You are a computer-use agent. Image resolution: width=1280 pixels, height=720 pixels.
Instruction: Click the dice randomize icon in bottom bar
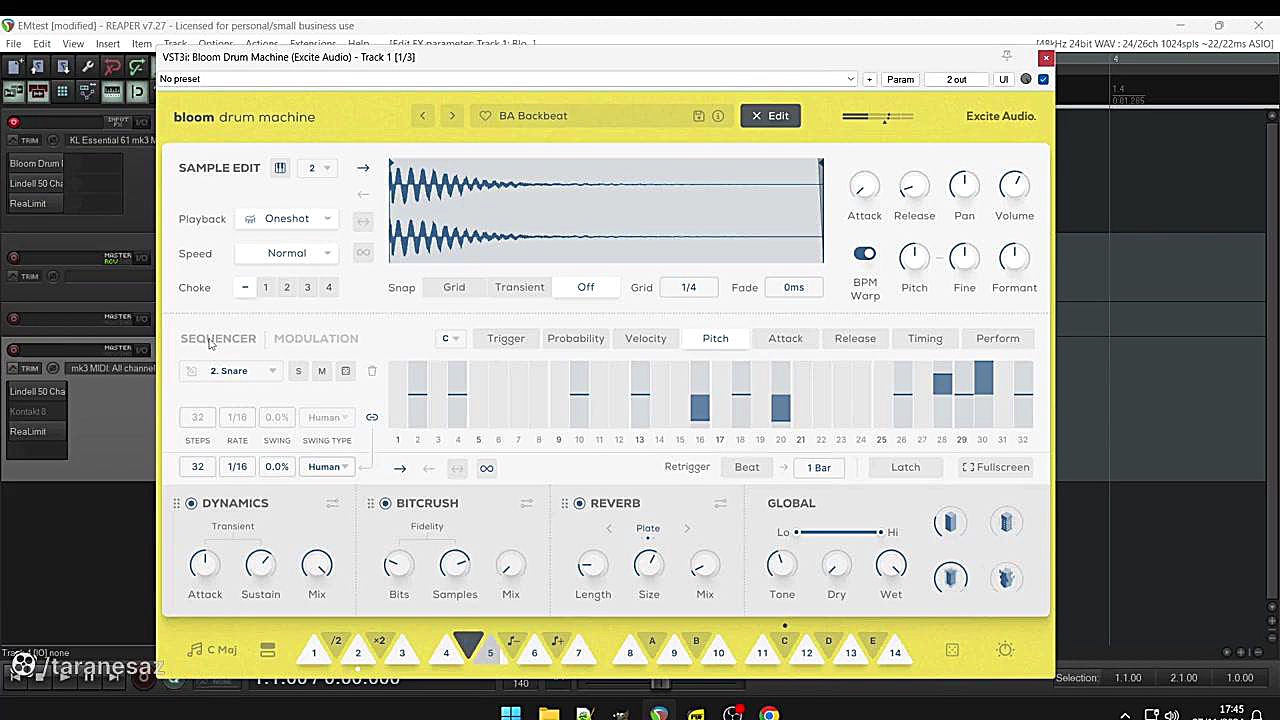[952, 650]
